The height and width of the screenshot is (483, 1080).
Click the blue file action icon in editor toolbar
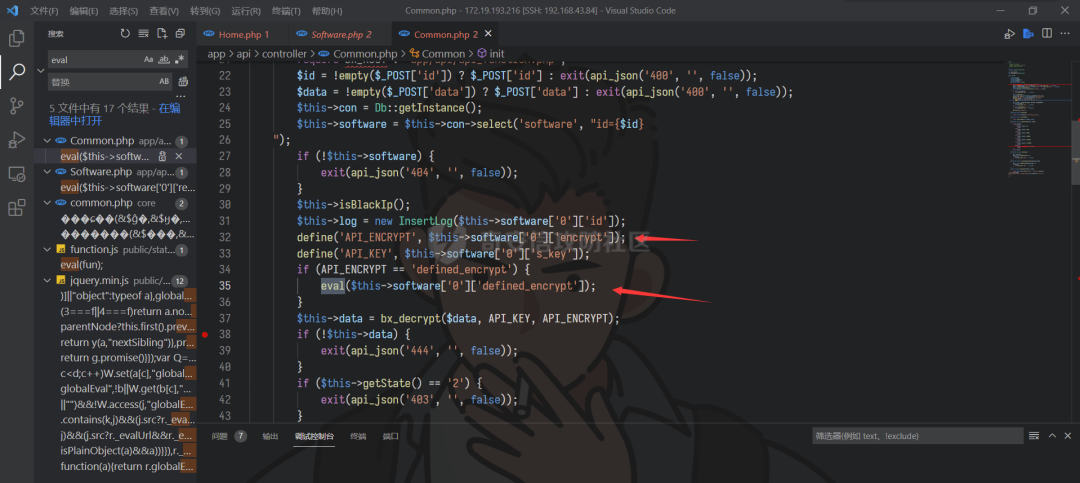(1028, 34)
